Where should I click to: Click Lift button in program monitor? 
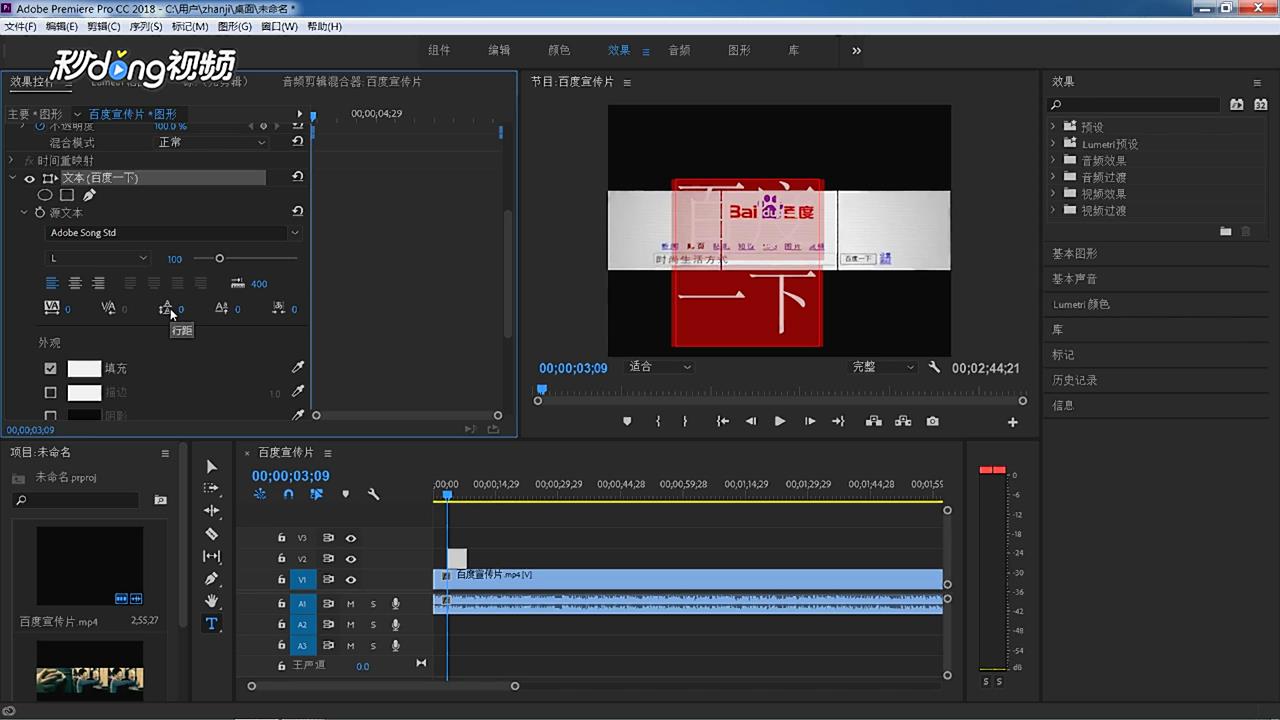[x=873, y=421]
